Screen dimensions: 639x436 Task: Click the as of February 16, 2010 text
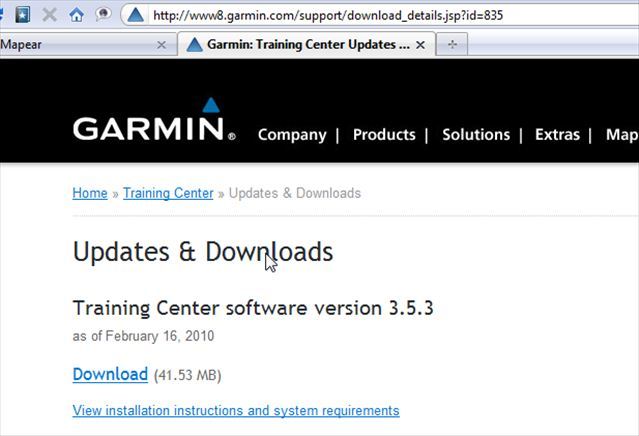point(143,336)
